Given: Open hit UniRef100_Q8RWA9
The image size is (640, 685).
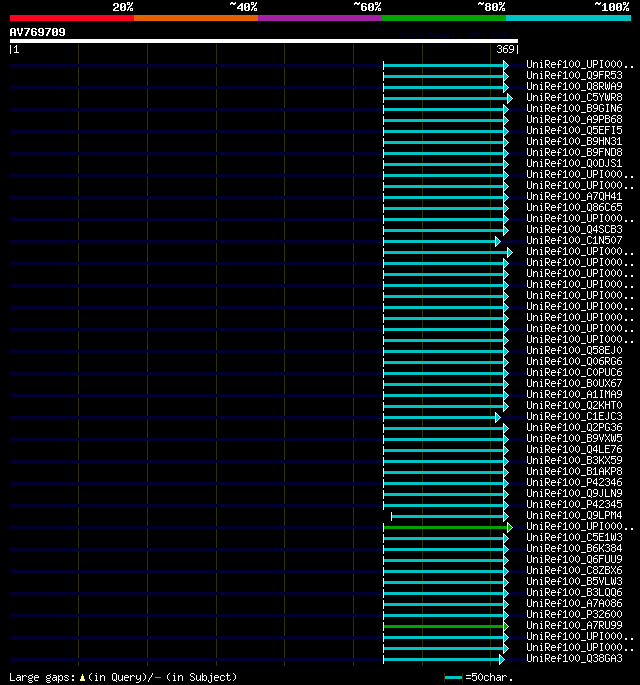Looking at the screenshot, I should [574, 86].
